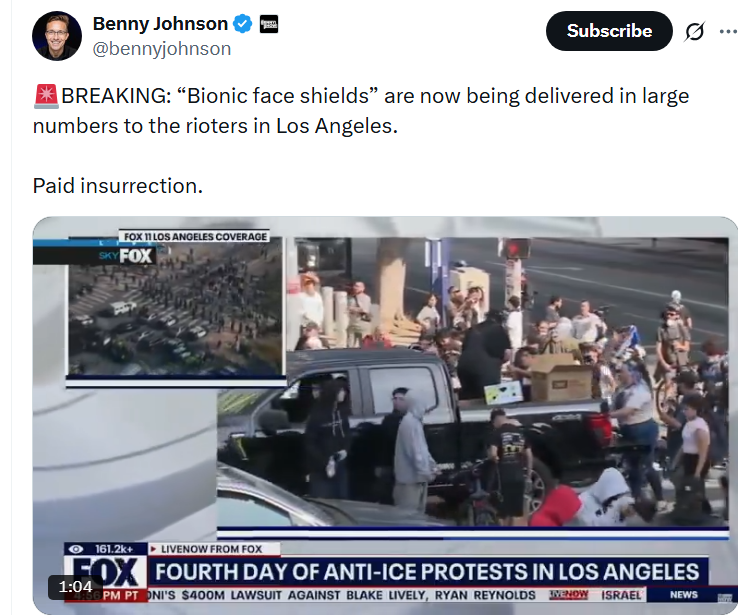Open the Grok slashed-circle icon

coord(694,32)
